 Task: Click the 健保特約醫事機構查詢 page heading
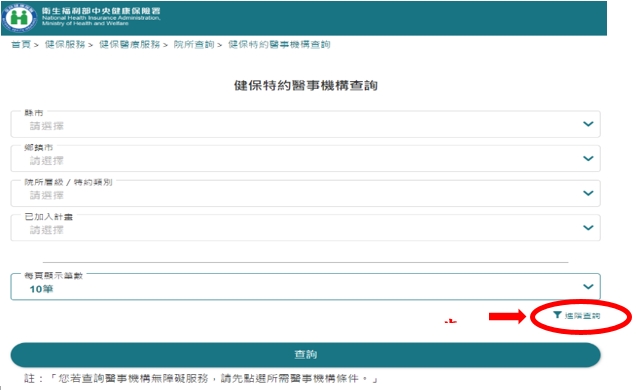(x=306, y=85)
